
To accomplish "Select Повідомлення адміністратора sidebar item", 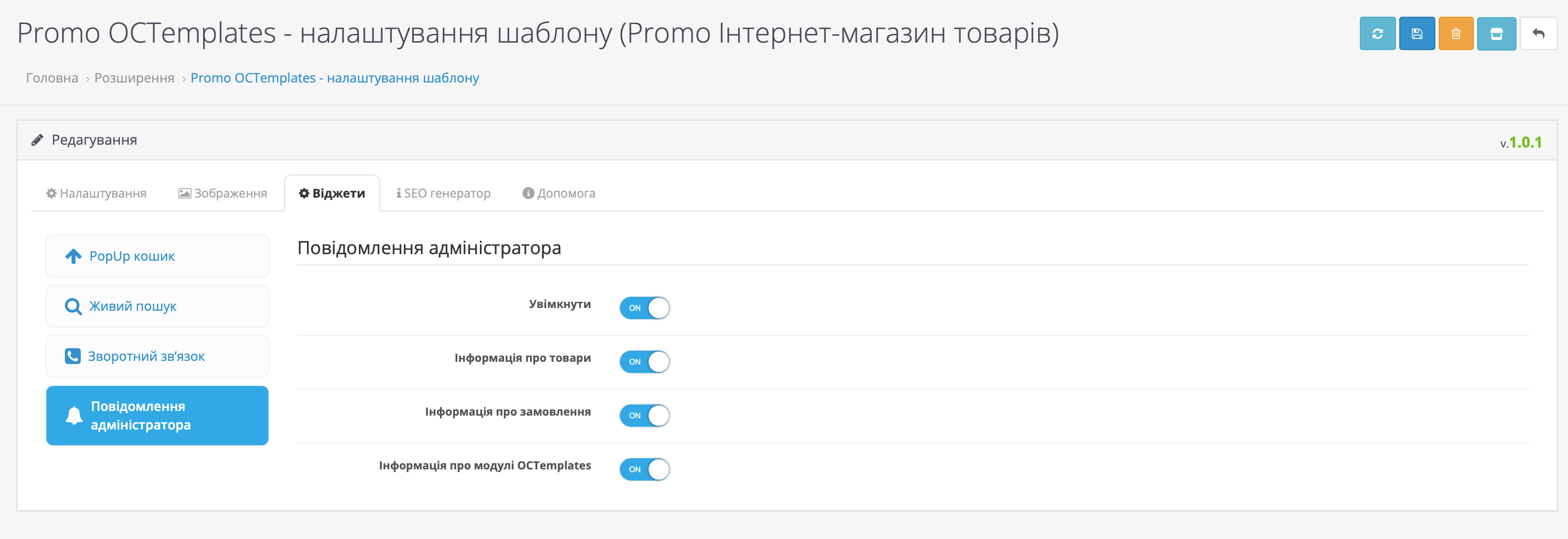I will coord(157,415).
